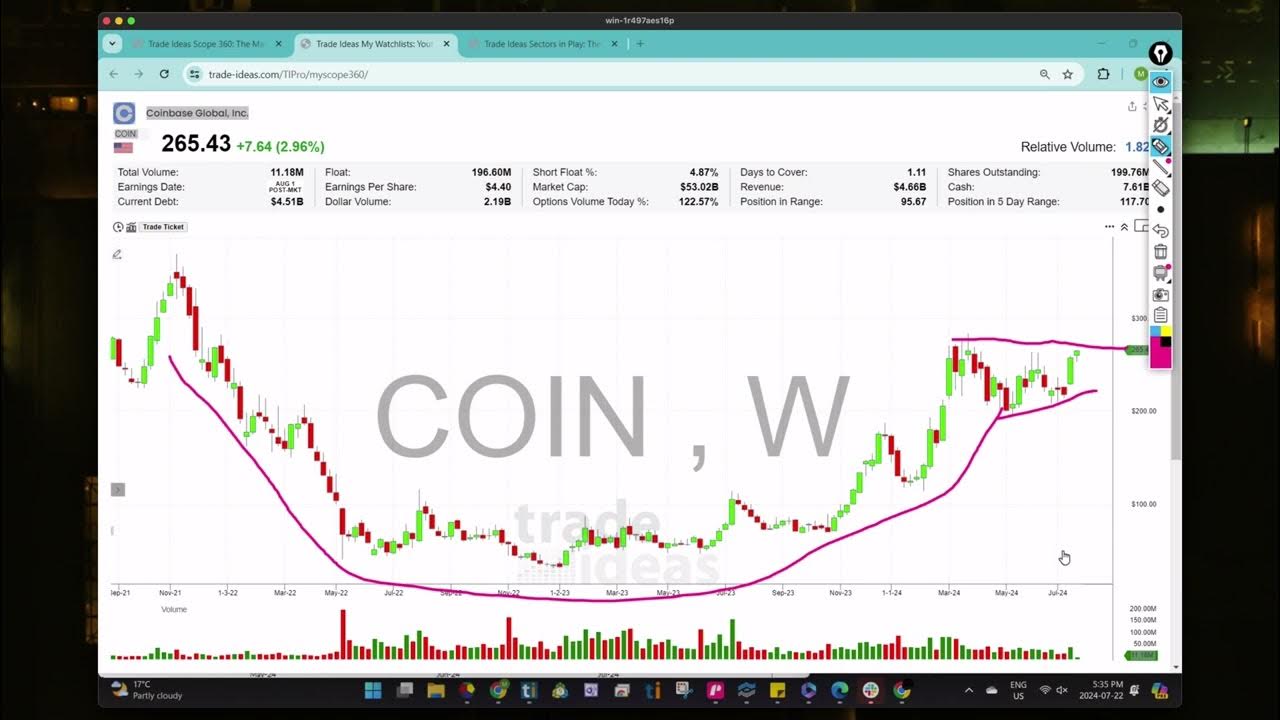Select the highlighted marker tool in the annotation toolbar

click(1160, 146)
